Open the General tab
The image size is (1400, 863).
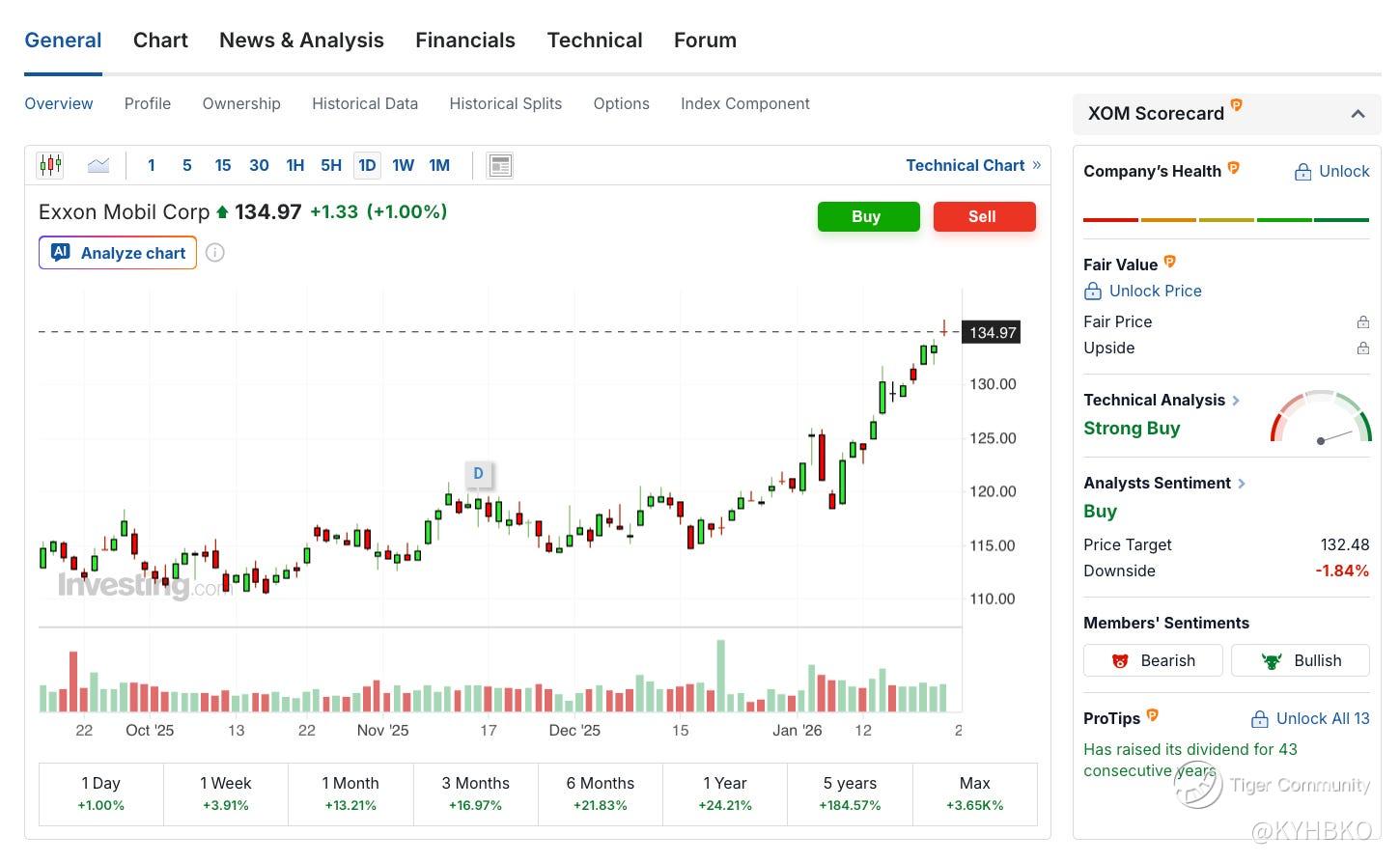click(x=63, y=41)
